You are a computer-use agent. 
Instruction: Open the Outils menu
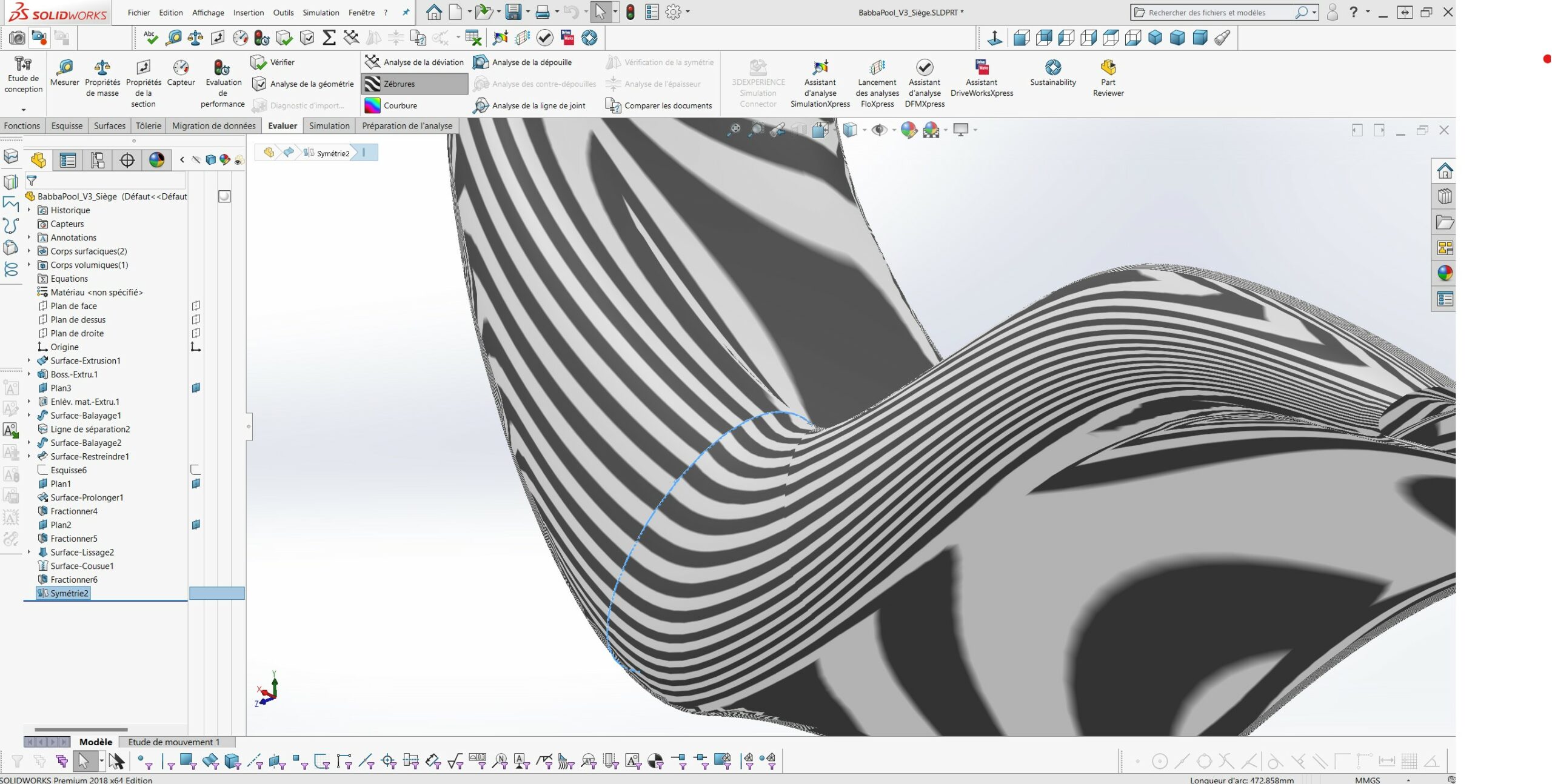[x=283, y=12]
